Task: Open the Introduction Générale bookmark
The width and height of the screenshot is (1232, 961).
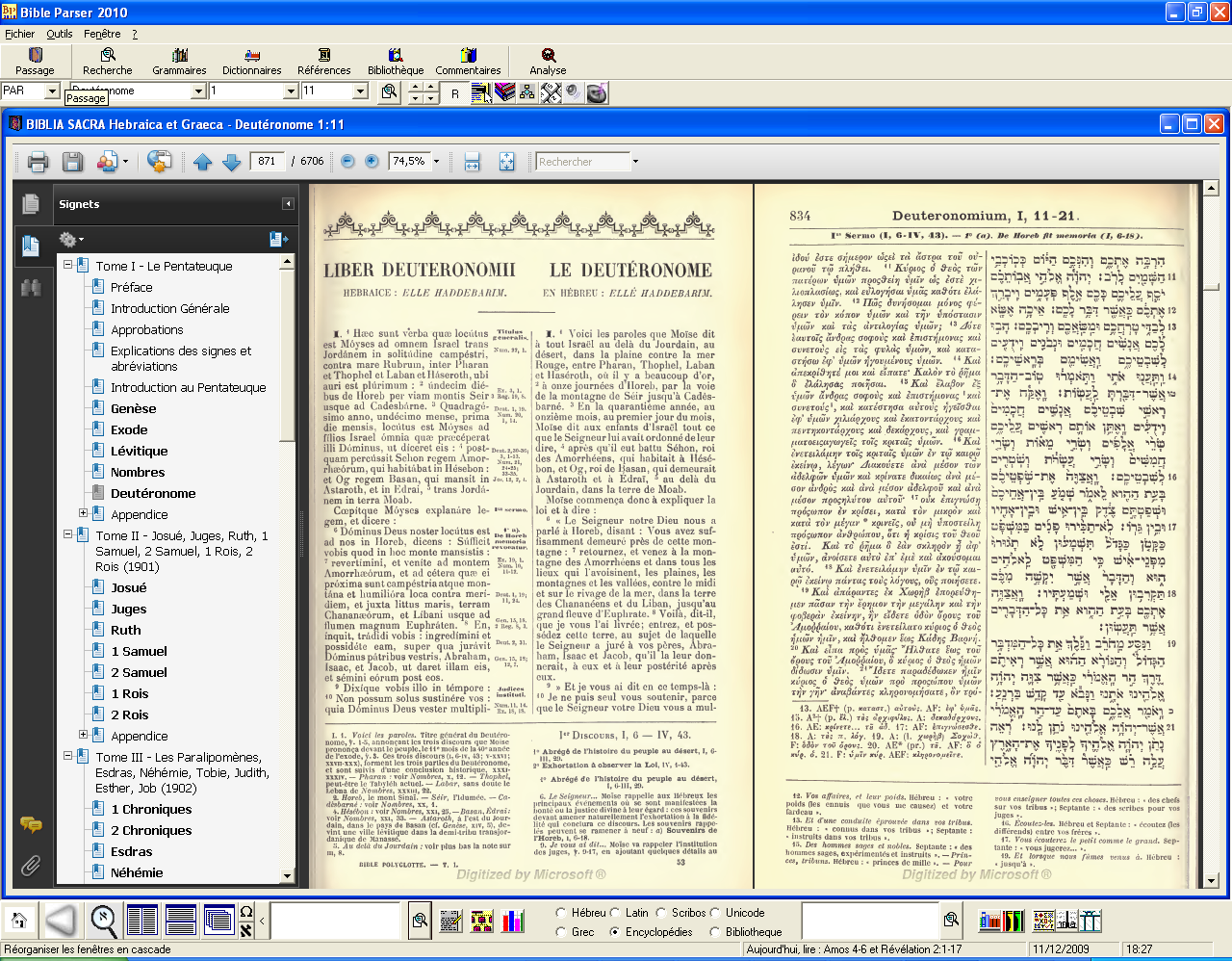Action: tap(170, 308)
